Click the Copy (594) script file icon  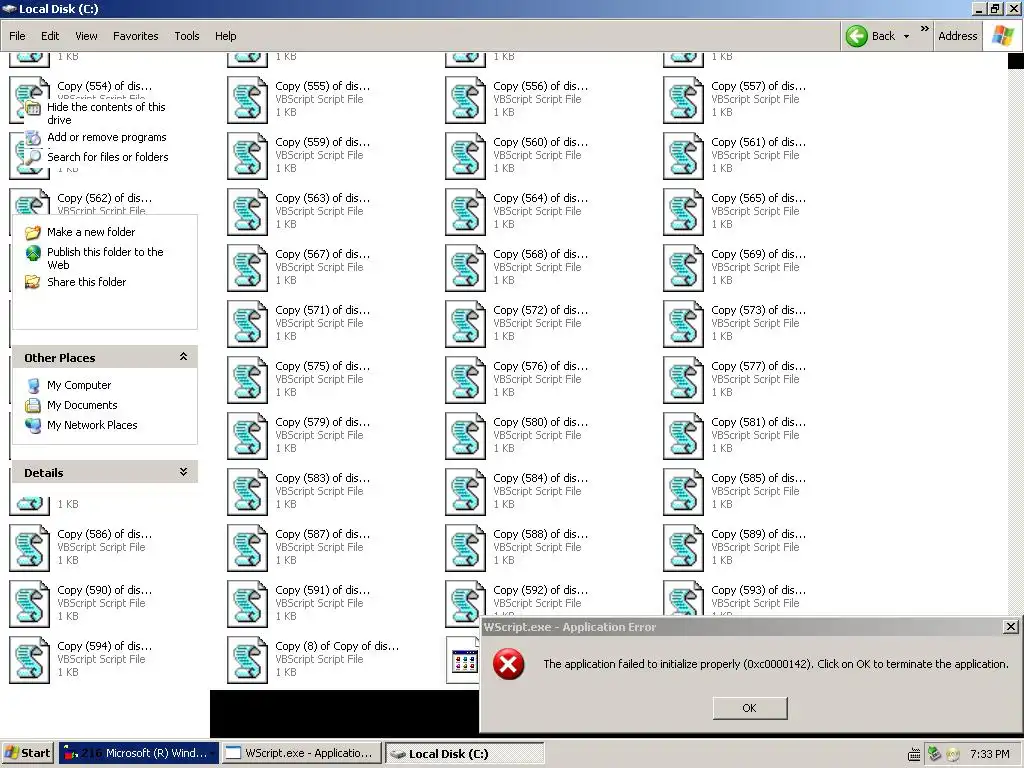[x=29, y=662]
